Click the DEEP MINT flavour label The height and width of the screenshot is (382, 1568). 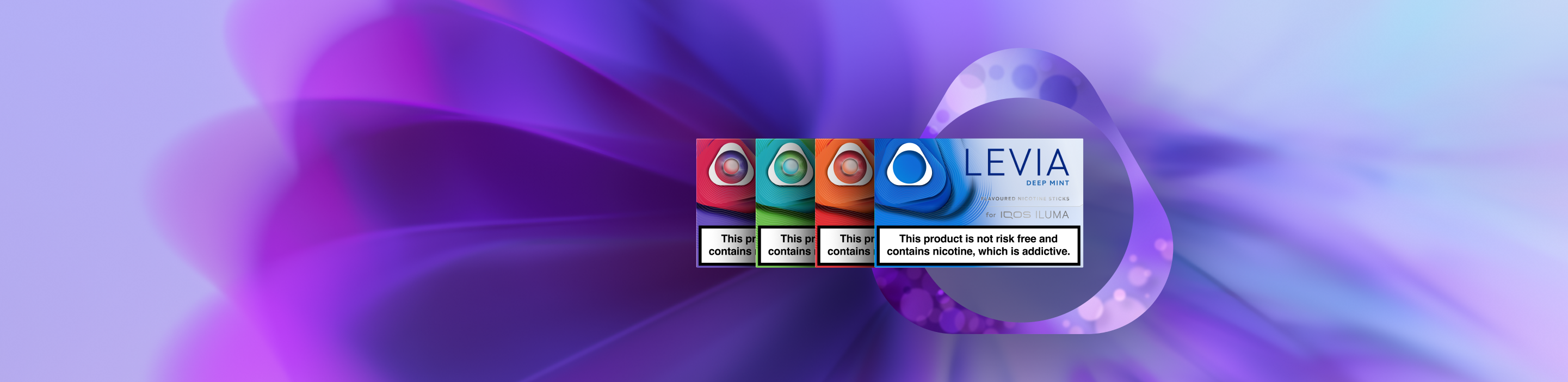1047,183
